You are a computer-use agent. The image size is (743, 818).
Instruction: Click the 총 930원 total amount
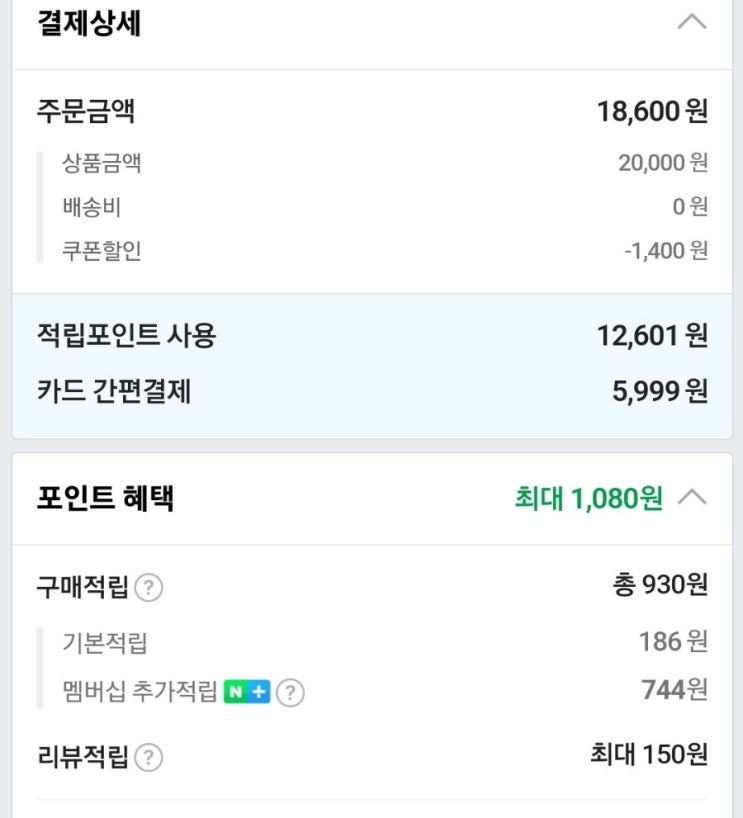pyautogui.click(x=660, y=585)
